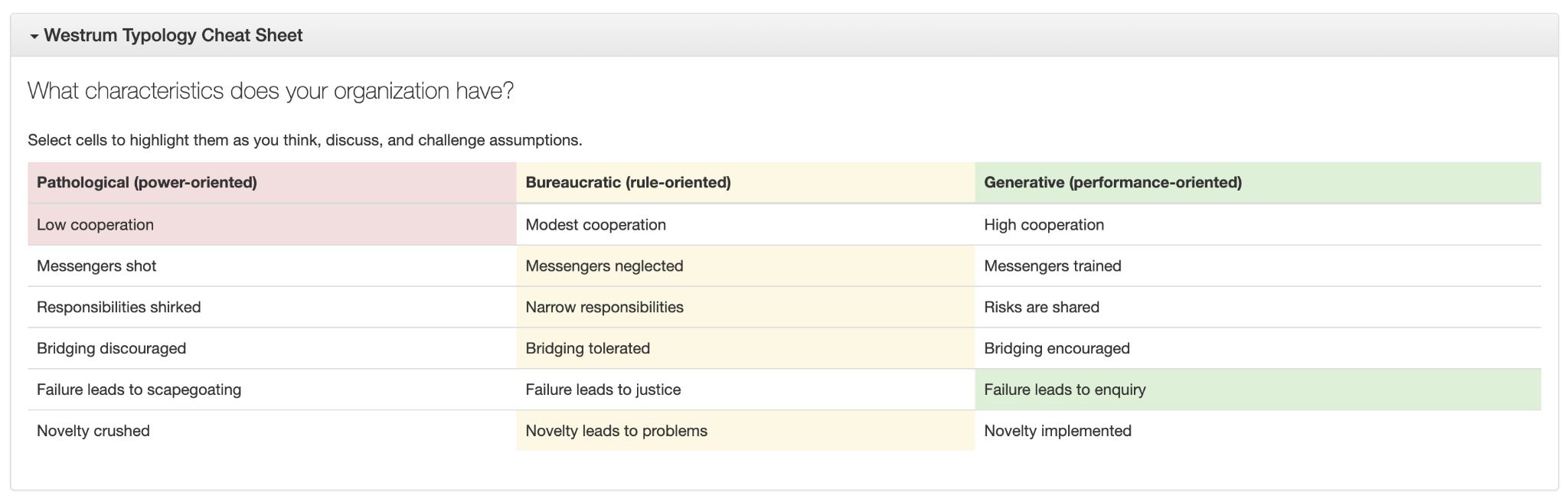Unhighlight the Novelty leads to problems cell
This screenshot has height=502, width=1568.
[x=746, y=431]
